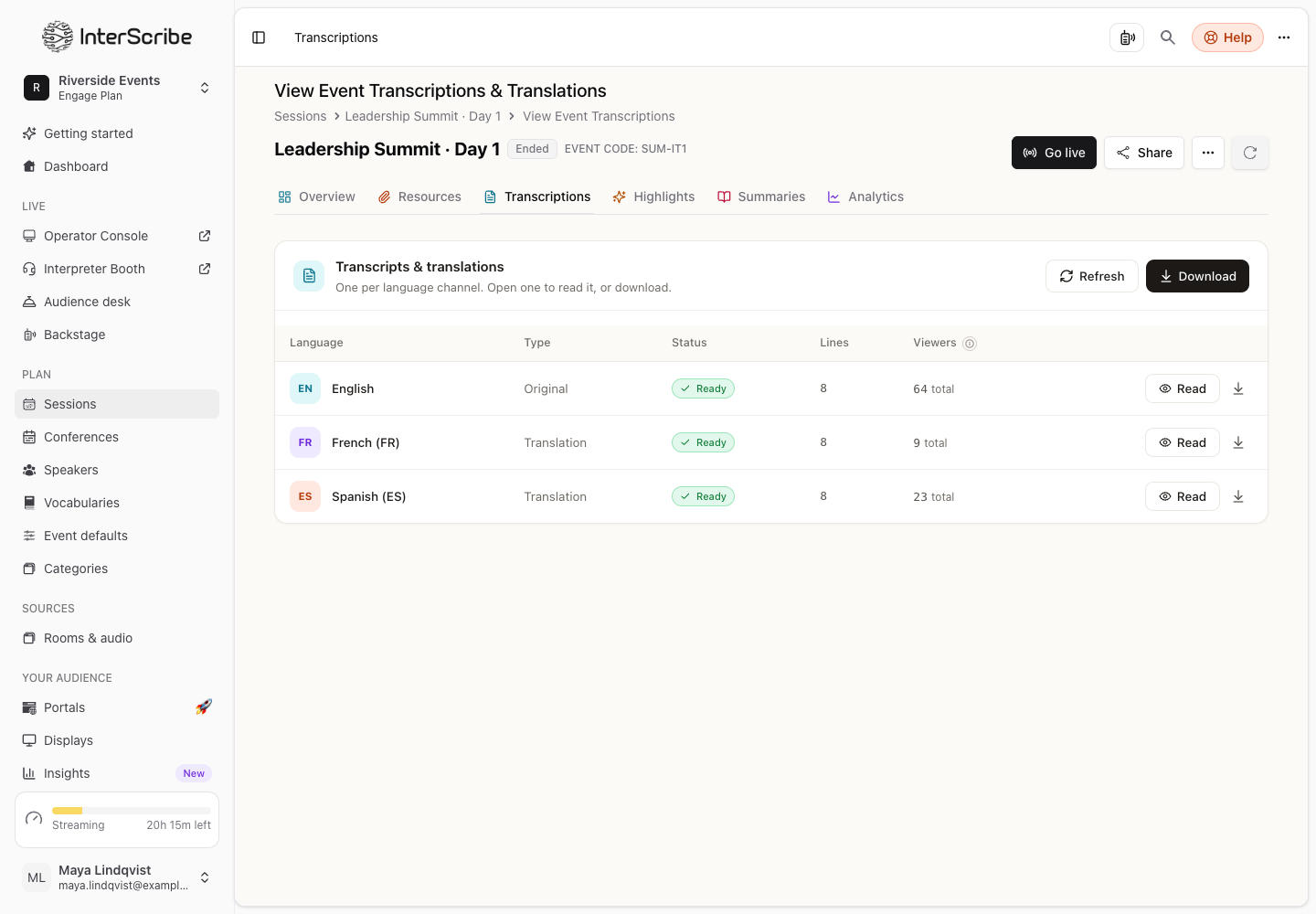Download the French (FR) transcript icon
This screenshot has width=1316, height=914.
coord(1238,442)
